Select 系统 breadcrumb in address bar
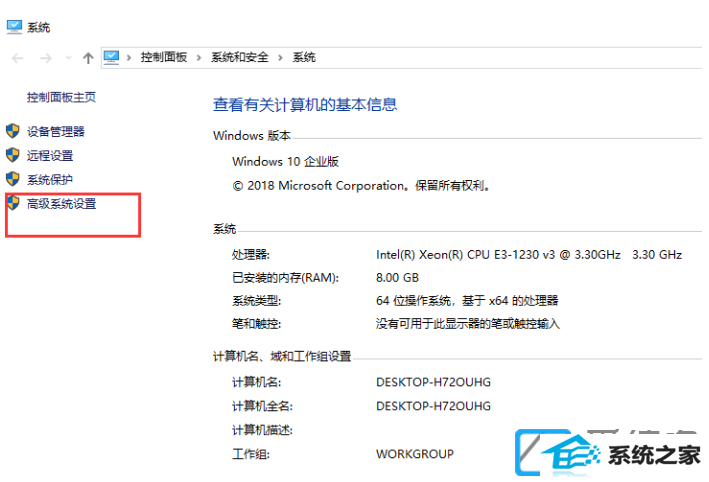Image resolution: width=709 pixels, height=482 pixels. (x=304, y=57)
